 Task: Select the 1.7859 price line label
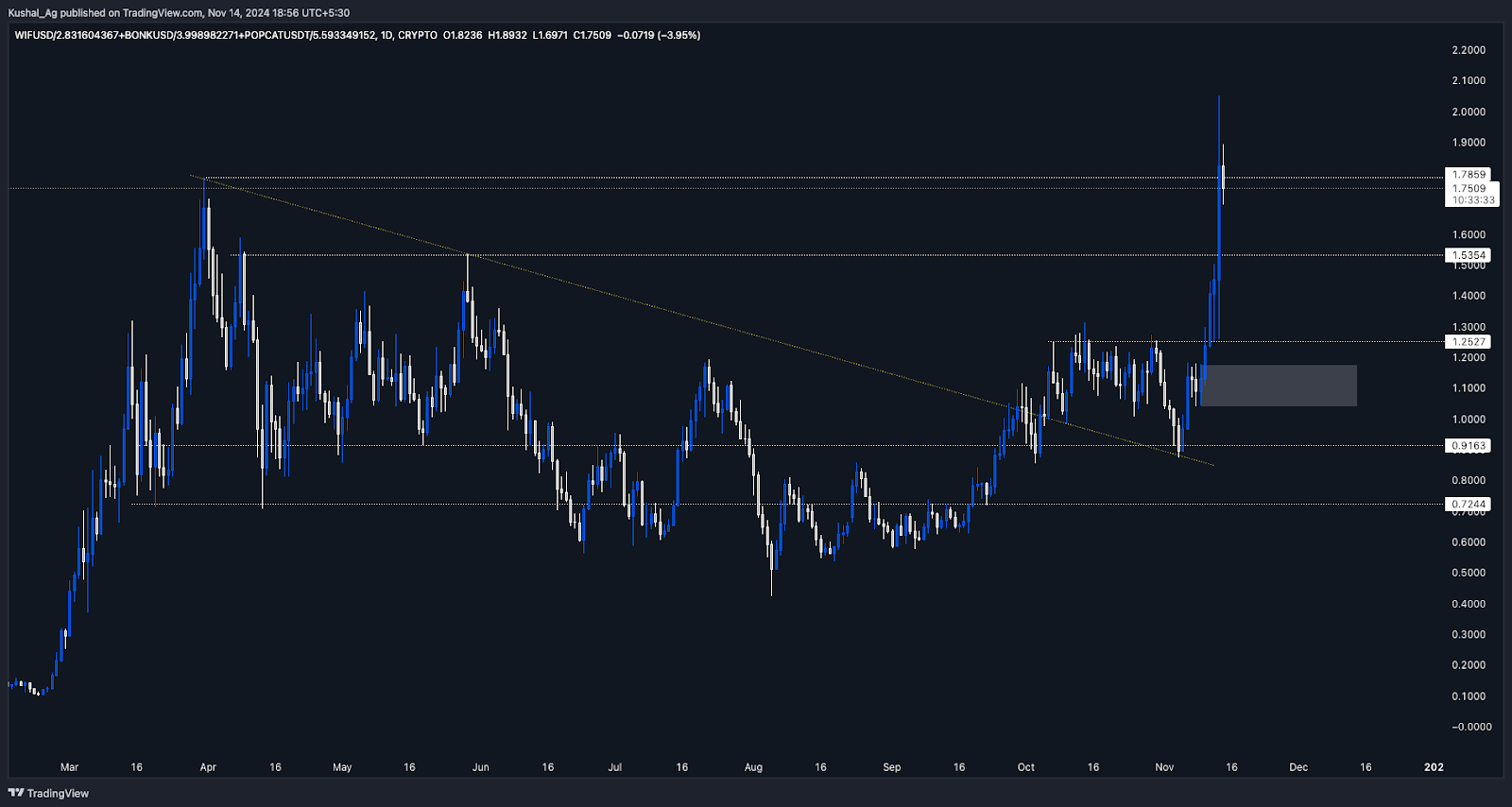[1469, 175]
